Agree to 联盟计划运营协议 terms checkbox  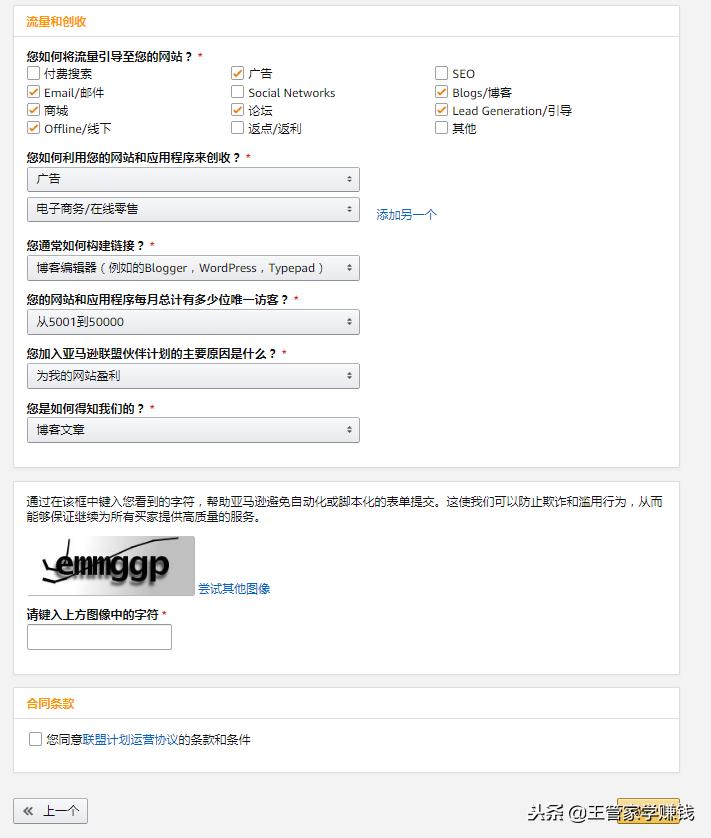(35, 739)
